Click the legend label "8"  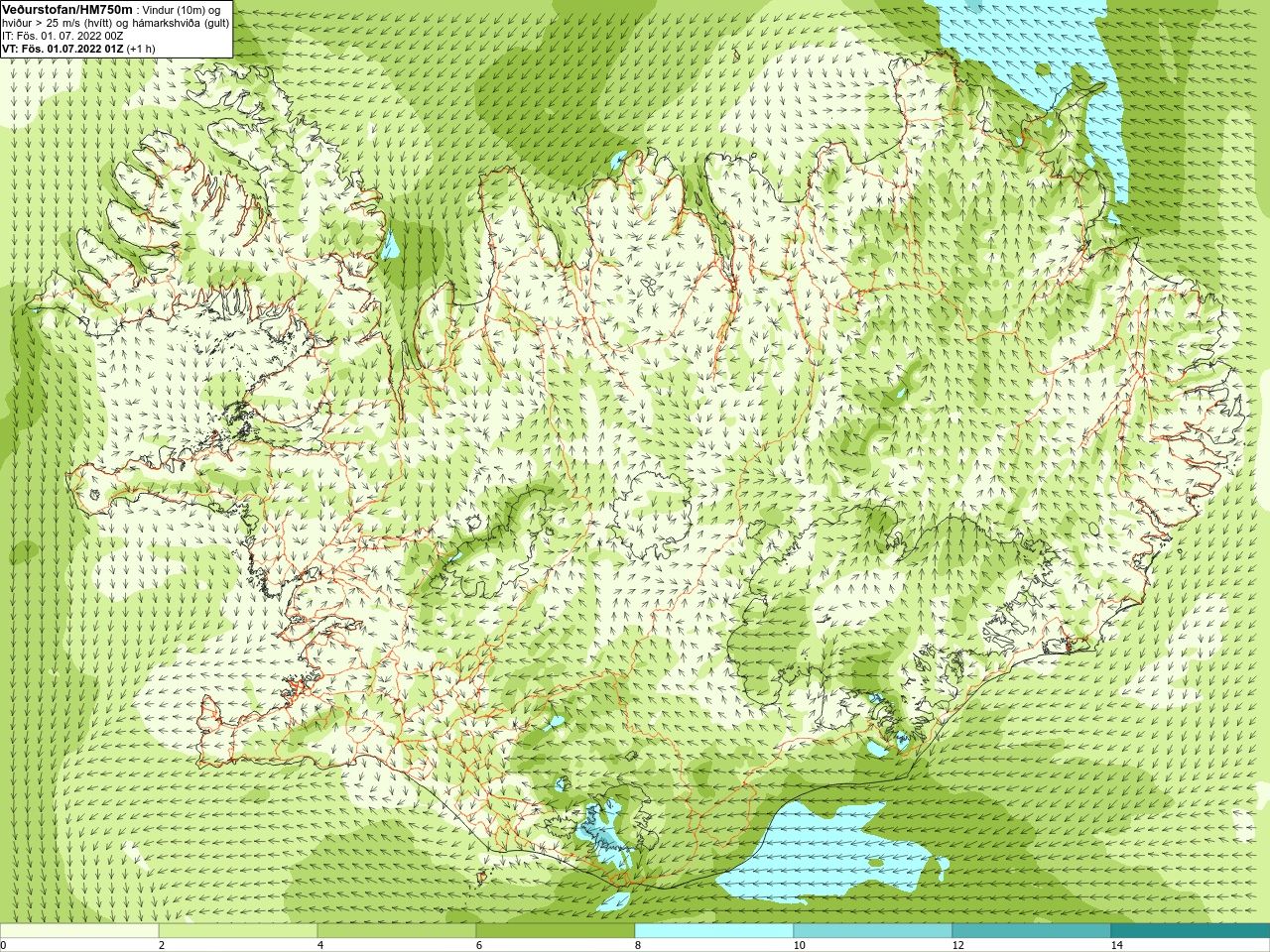[x=637, y=945]
